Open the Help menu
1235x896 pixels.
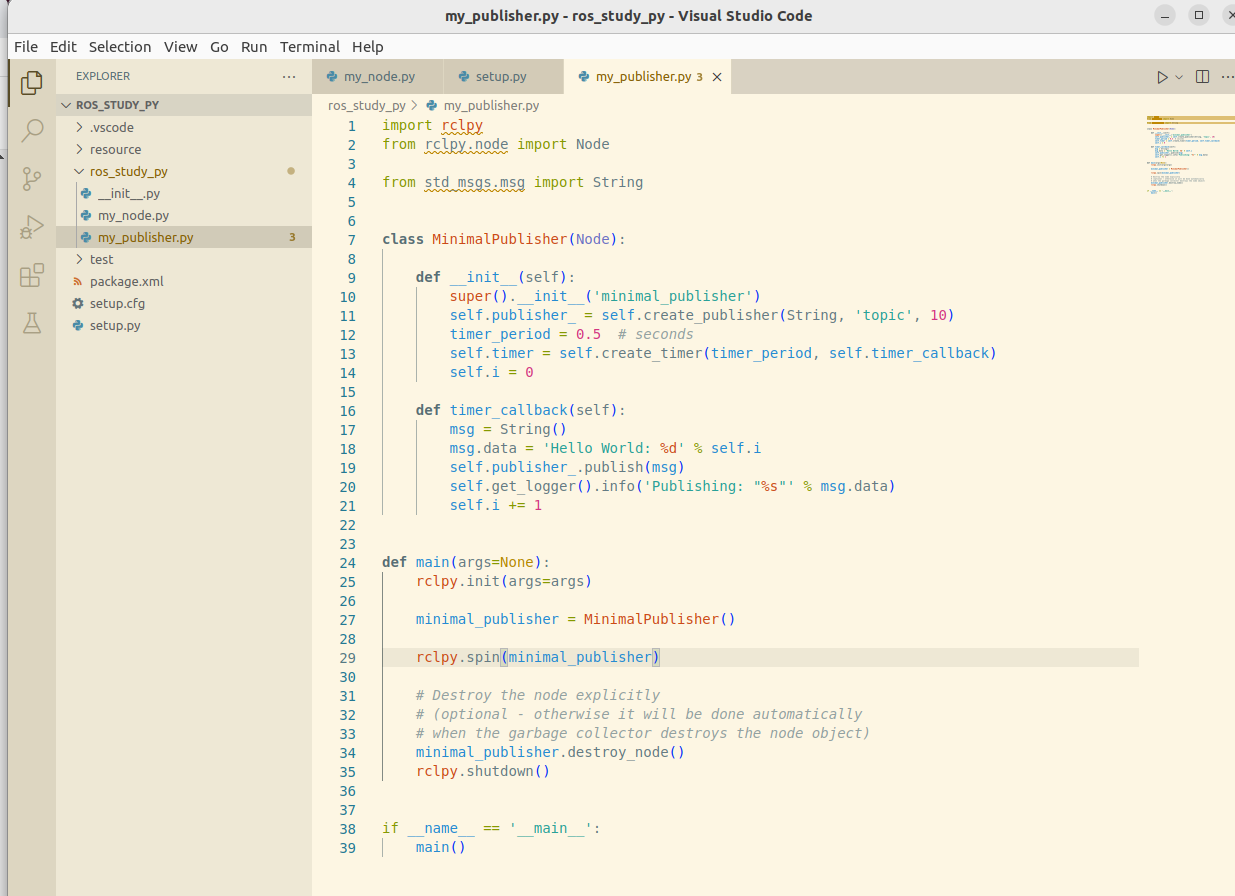pyautogui.click(x=367, y=46)
